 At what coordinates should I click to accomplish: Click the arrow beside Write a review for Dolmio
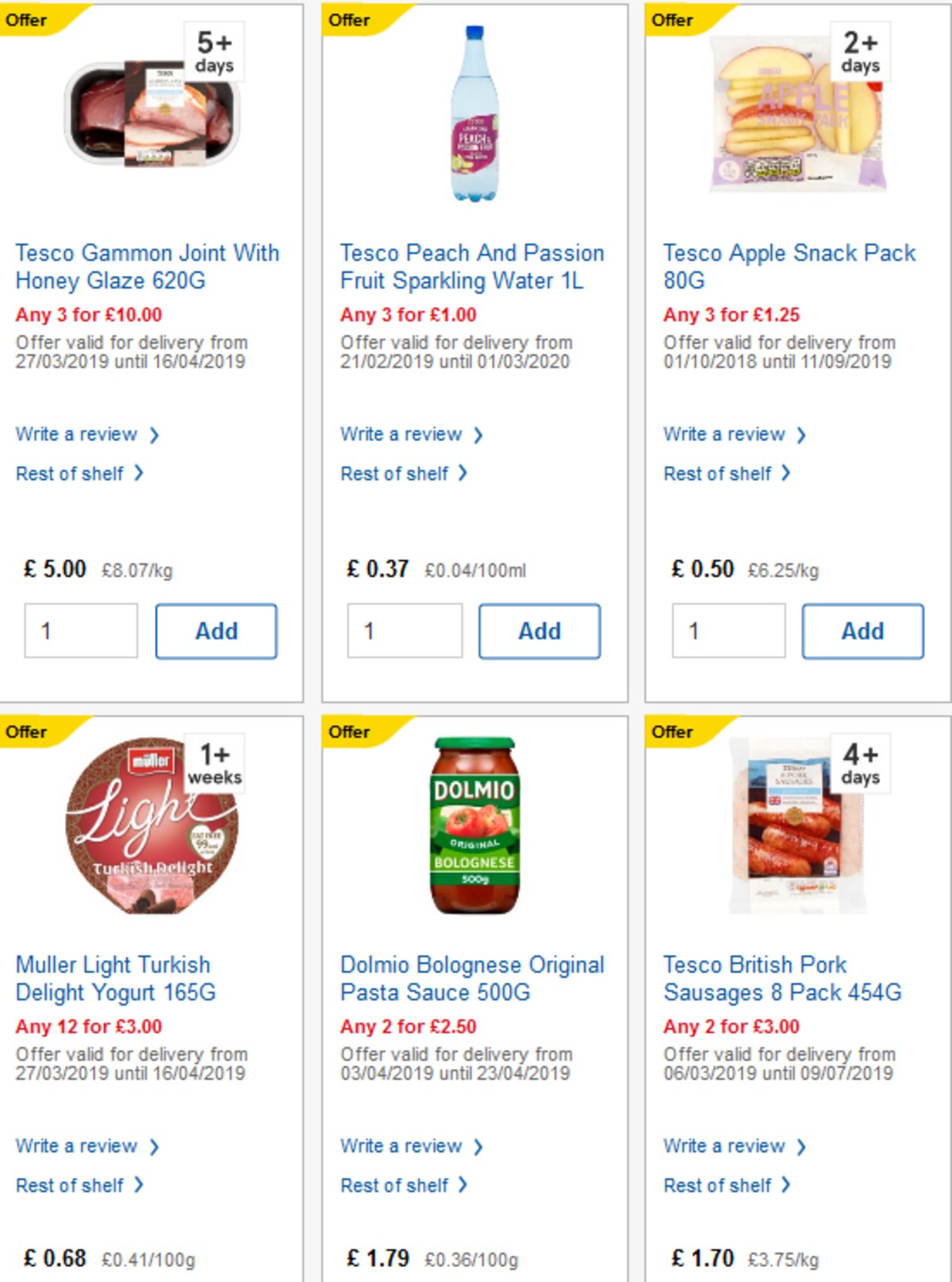coord(478,1146)
